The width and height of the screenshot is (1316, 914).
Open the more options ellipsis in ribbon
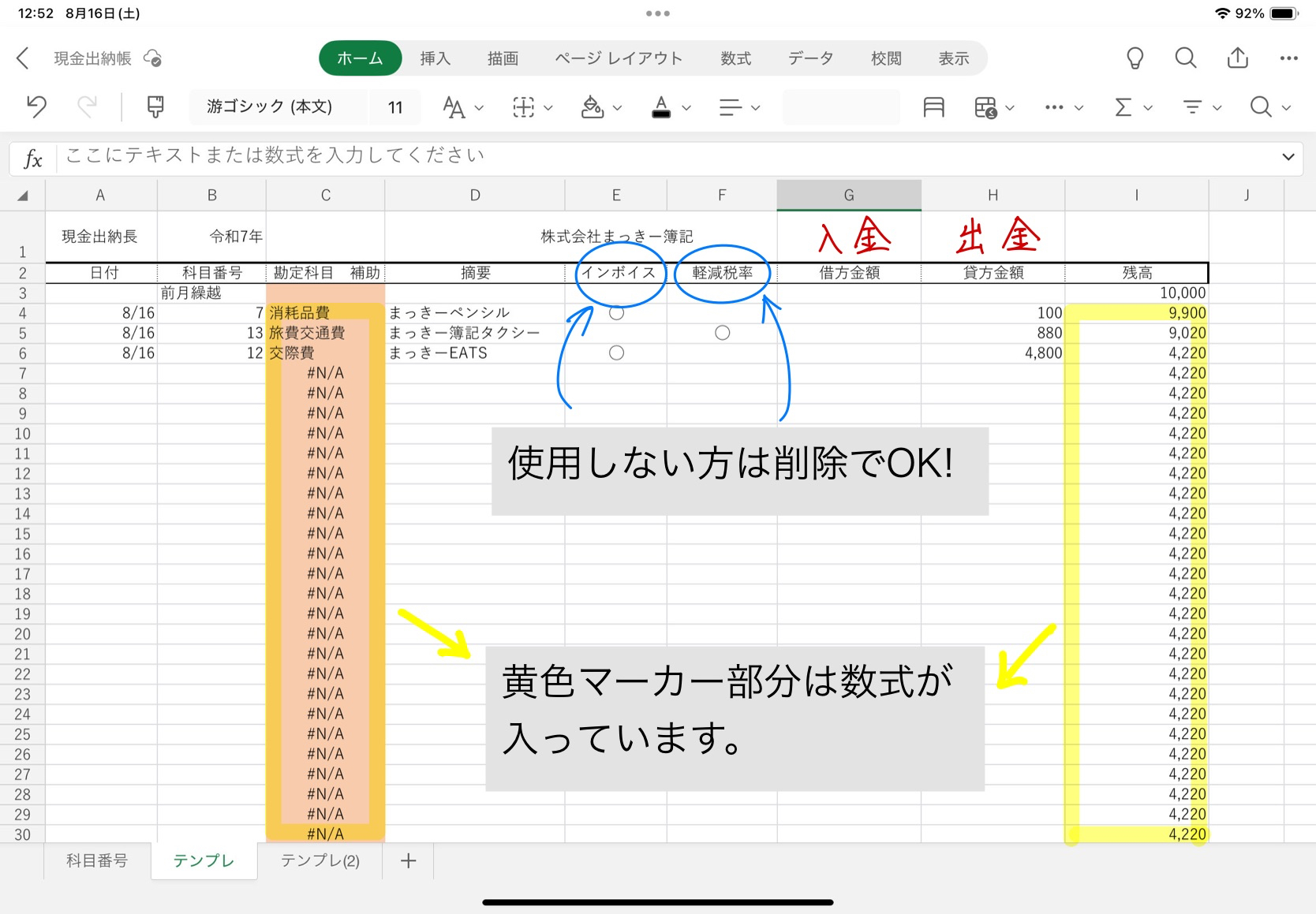(x=1054, y=107)
